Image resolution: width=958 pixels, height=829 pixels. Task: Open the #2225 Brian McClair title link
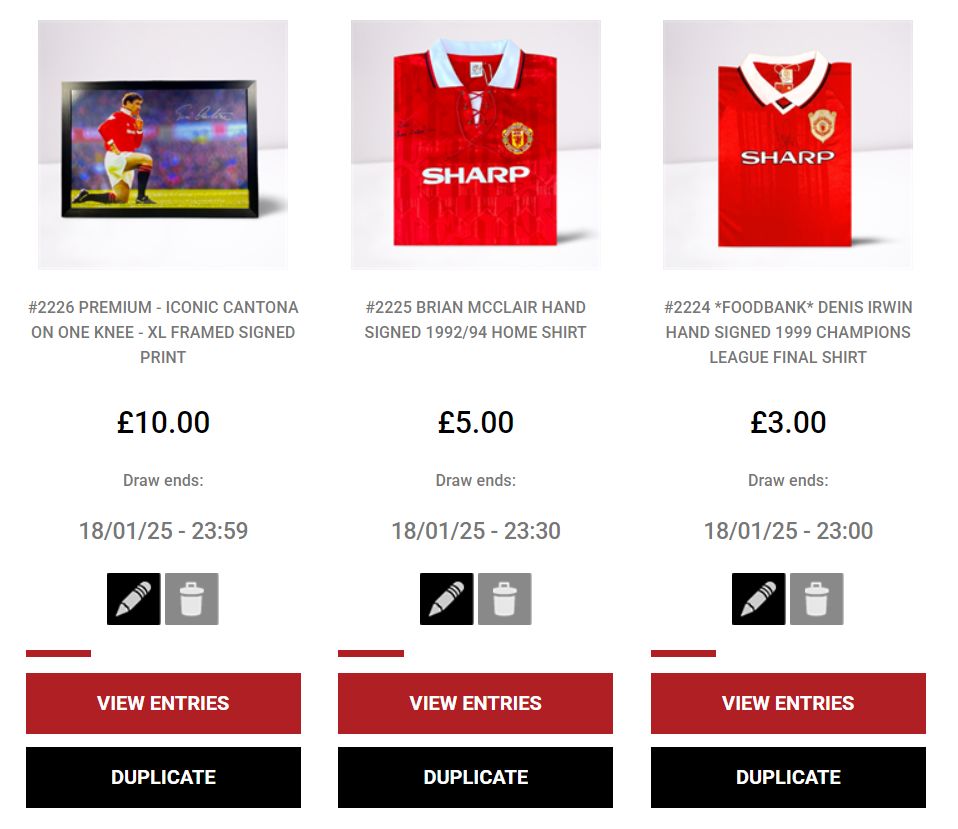475,320
